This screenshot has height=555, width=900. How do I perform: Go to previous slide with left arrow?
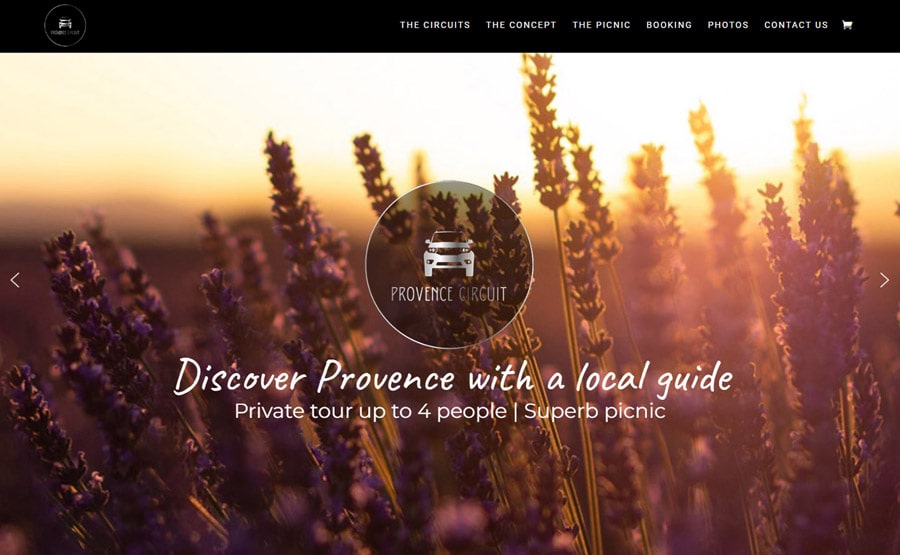point(15,280)
